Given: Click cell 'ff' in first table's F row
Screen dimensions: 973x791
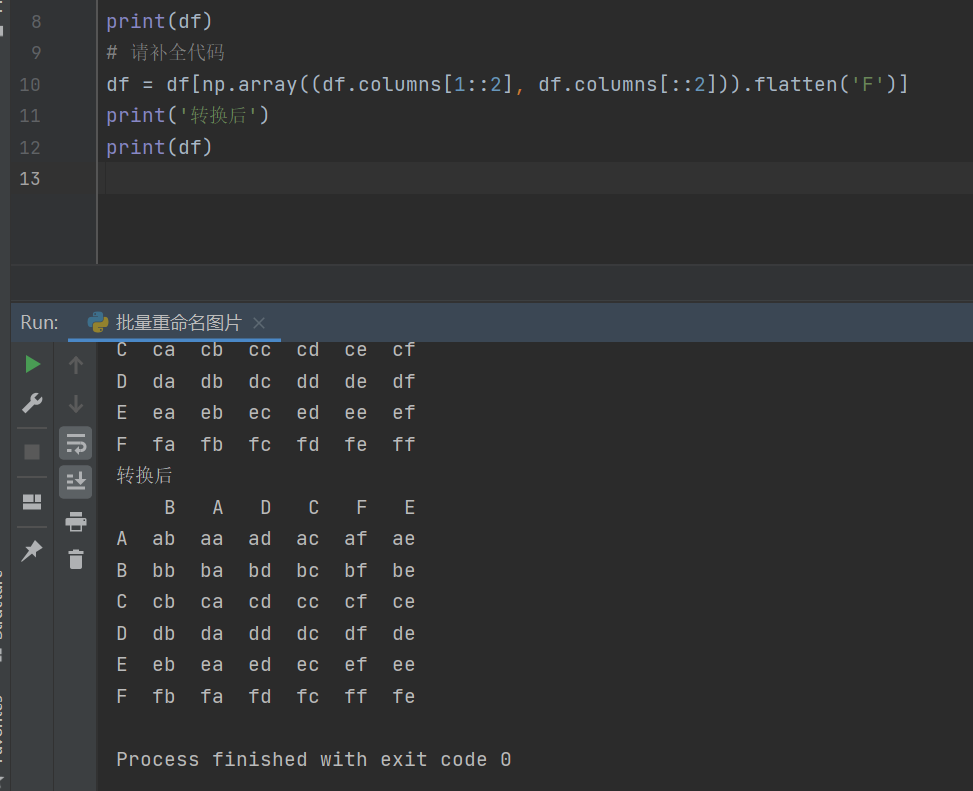Looking at the screenshot, I should (404, 444).
